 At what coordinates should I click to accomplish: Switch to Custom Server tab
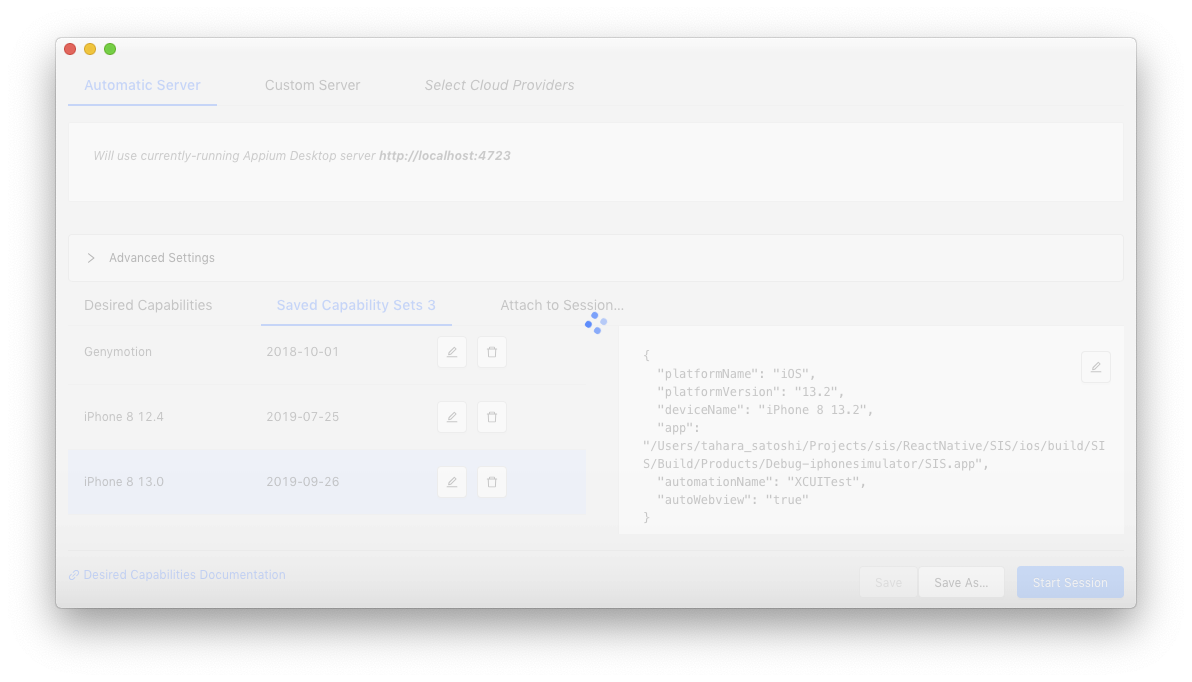coord(312,85)
